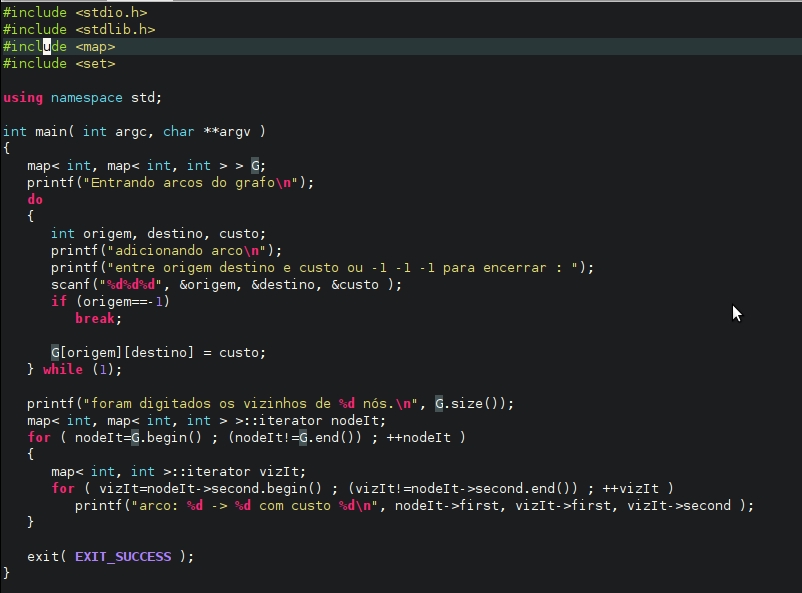This screenshot has height=593, width=802.
Task: Click the 'main' function name
Action: [x=51, y=131]
